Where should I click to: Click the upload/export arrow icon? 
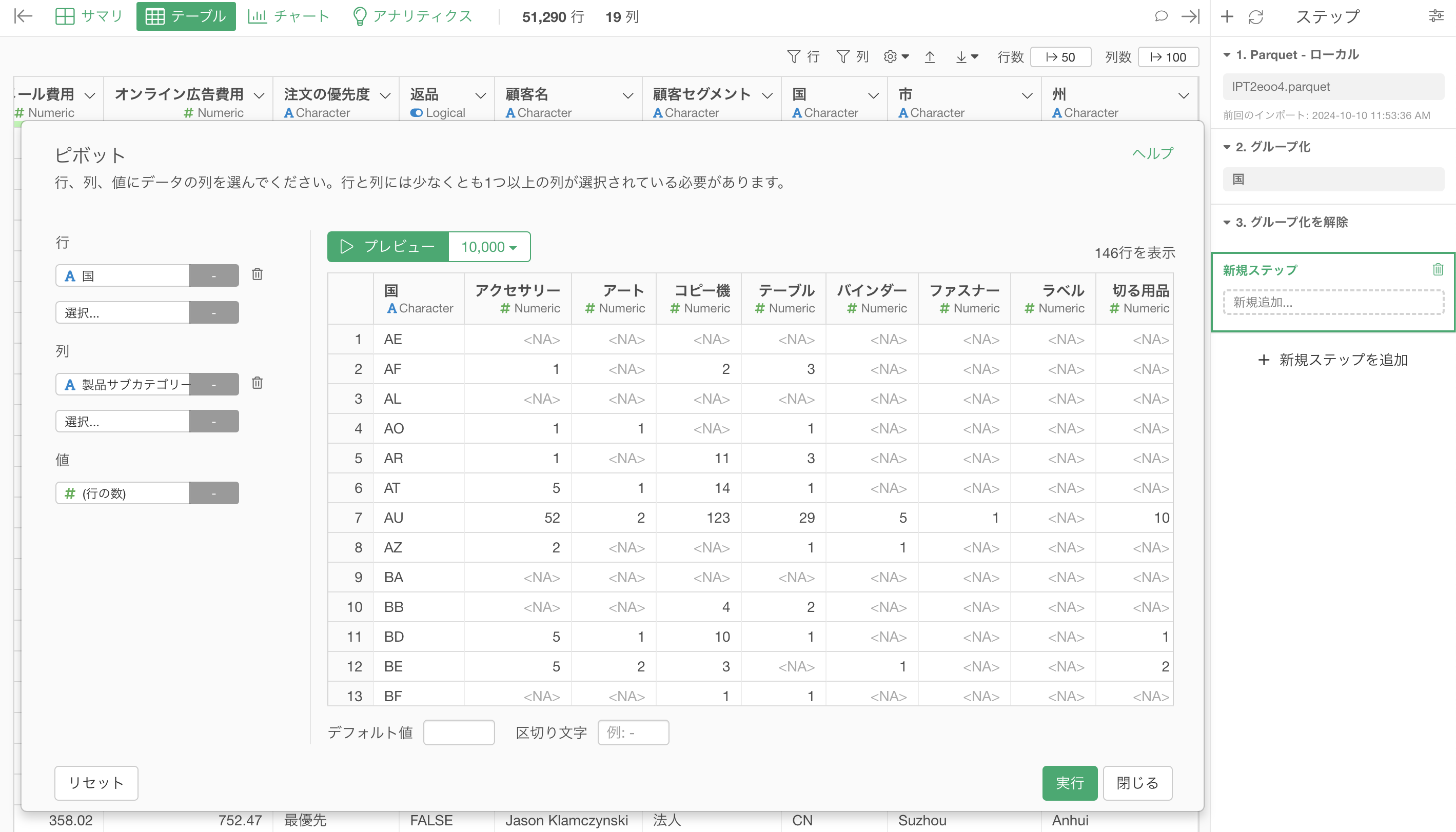coord(930,56)
